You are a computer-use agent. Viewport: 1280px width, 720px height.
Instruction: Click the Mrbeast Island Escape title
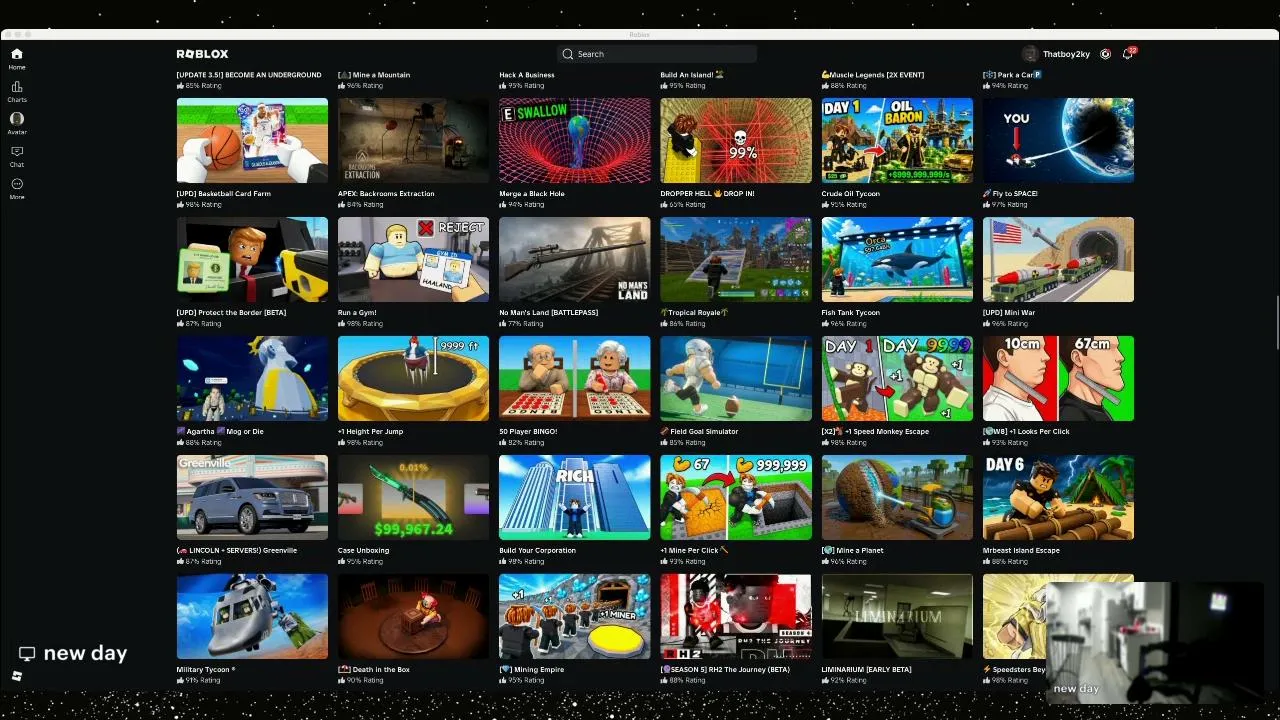tap(1021, 551)
